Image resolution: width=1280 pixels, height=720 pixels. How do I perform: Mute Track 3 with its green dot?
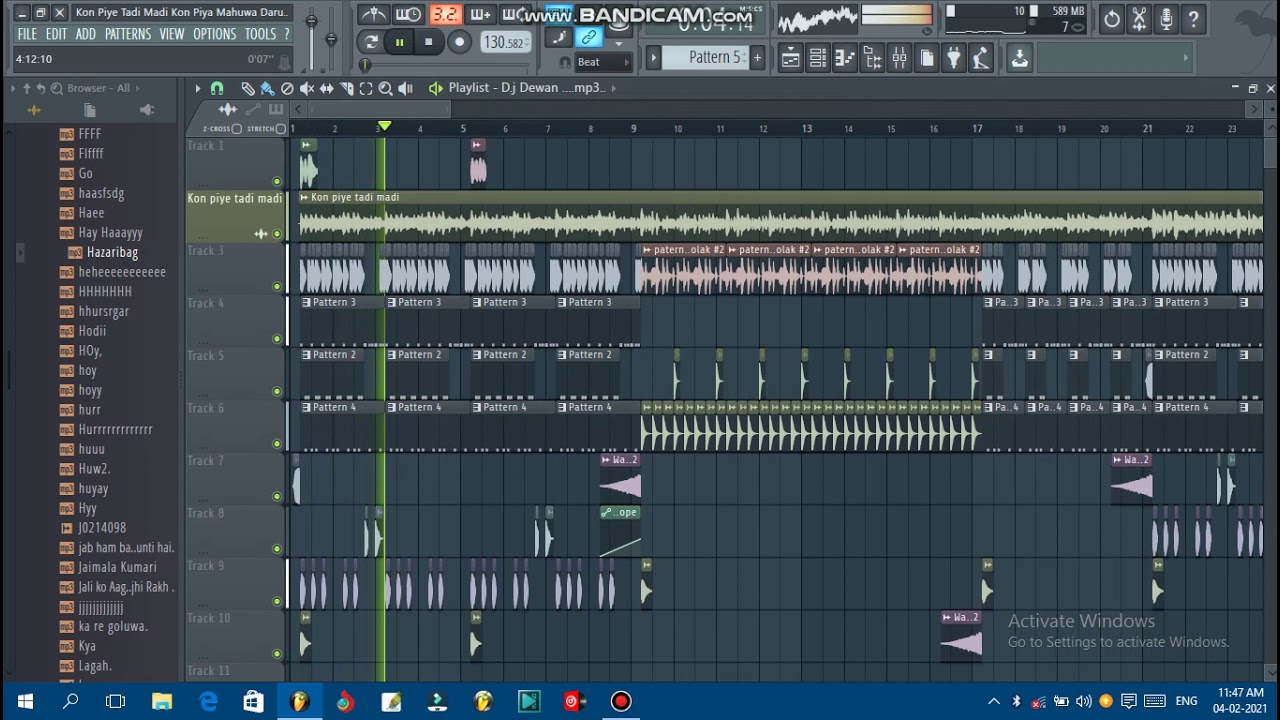tap(277, 286)
